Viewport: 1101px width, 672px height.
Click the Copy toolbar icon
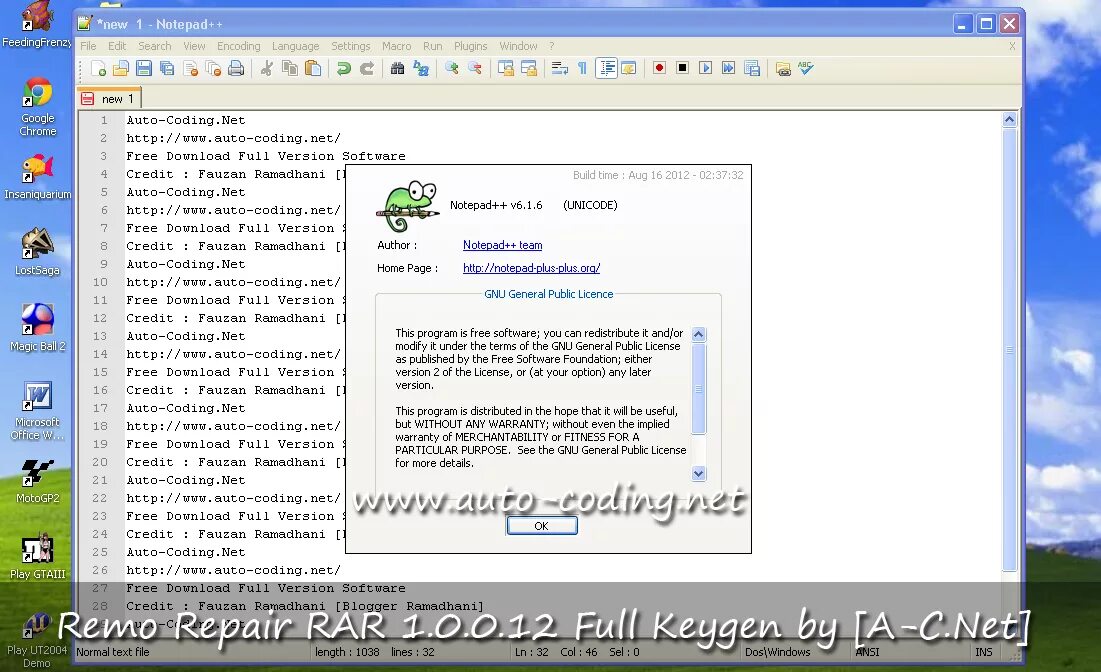[x=290, y=68]
